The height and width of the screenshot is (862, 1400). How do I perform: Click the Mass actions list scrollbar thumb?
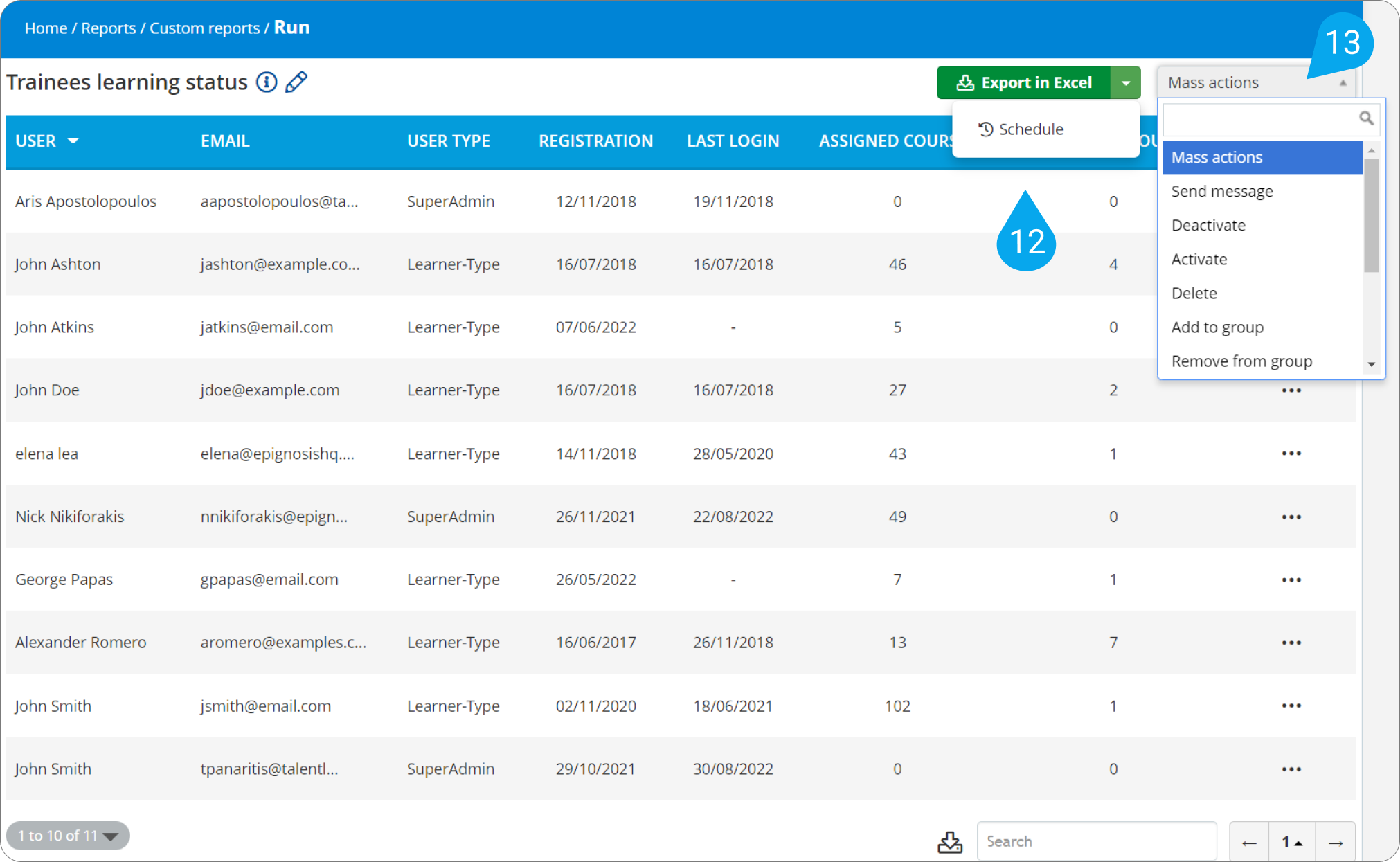point(1371,215)
